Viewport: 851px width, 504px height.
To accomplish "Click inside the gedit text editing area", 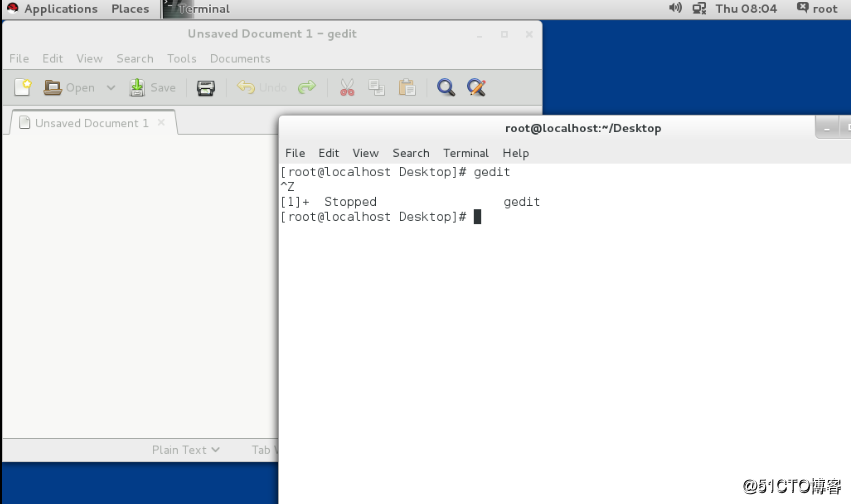I will pyautogui.click(x=140, y=286).
